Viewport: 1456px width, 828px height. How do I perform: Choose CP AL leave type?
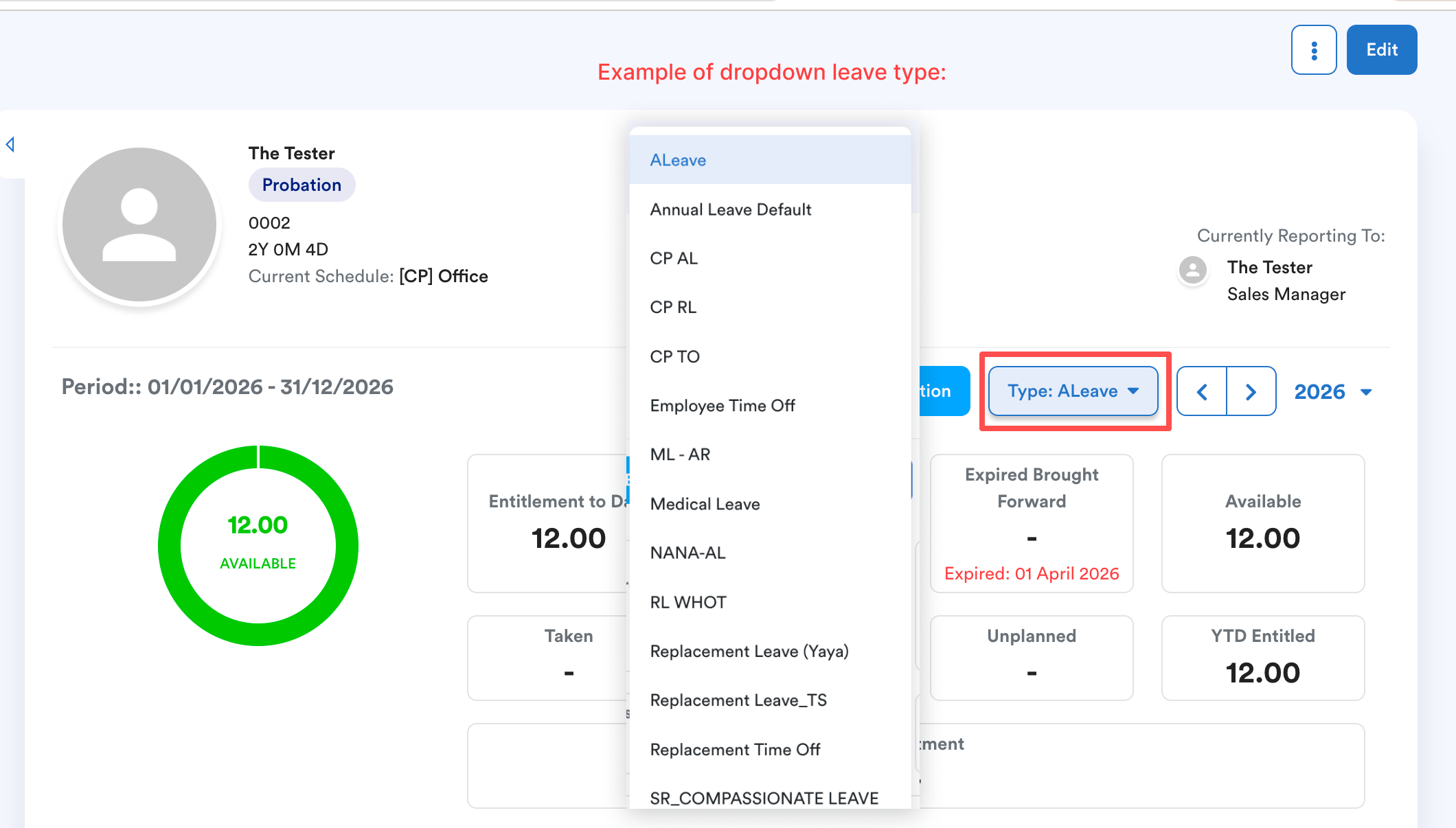pyautogui.click(x=674, y=258)
